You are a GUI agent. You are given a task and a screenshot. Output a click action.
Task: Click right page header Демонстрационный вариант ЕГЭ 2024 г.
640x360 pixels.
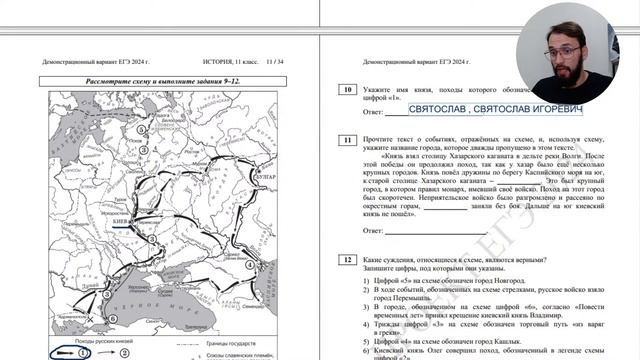[x=416, y=62]
